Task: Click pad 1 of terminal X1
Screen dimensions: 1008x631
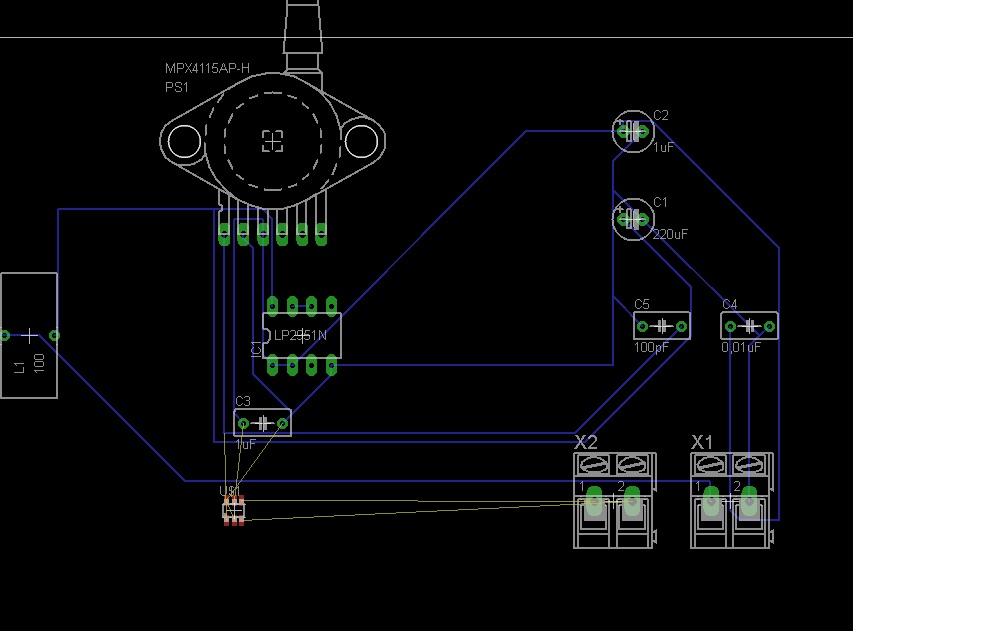Action: tap(711, 502)
